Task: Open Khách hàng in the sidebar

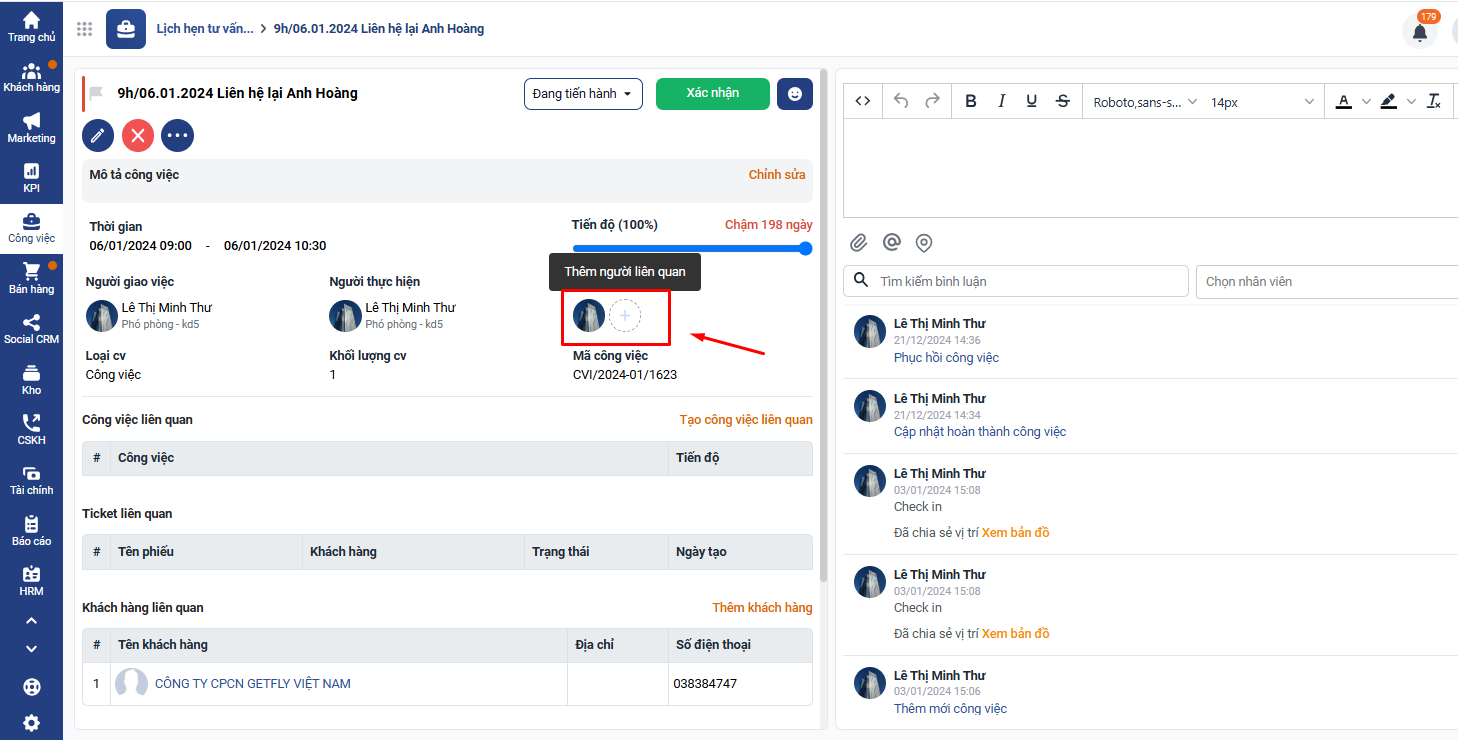Action: pos(31,77)
